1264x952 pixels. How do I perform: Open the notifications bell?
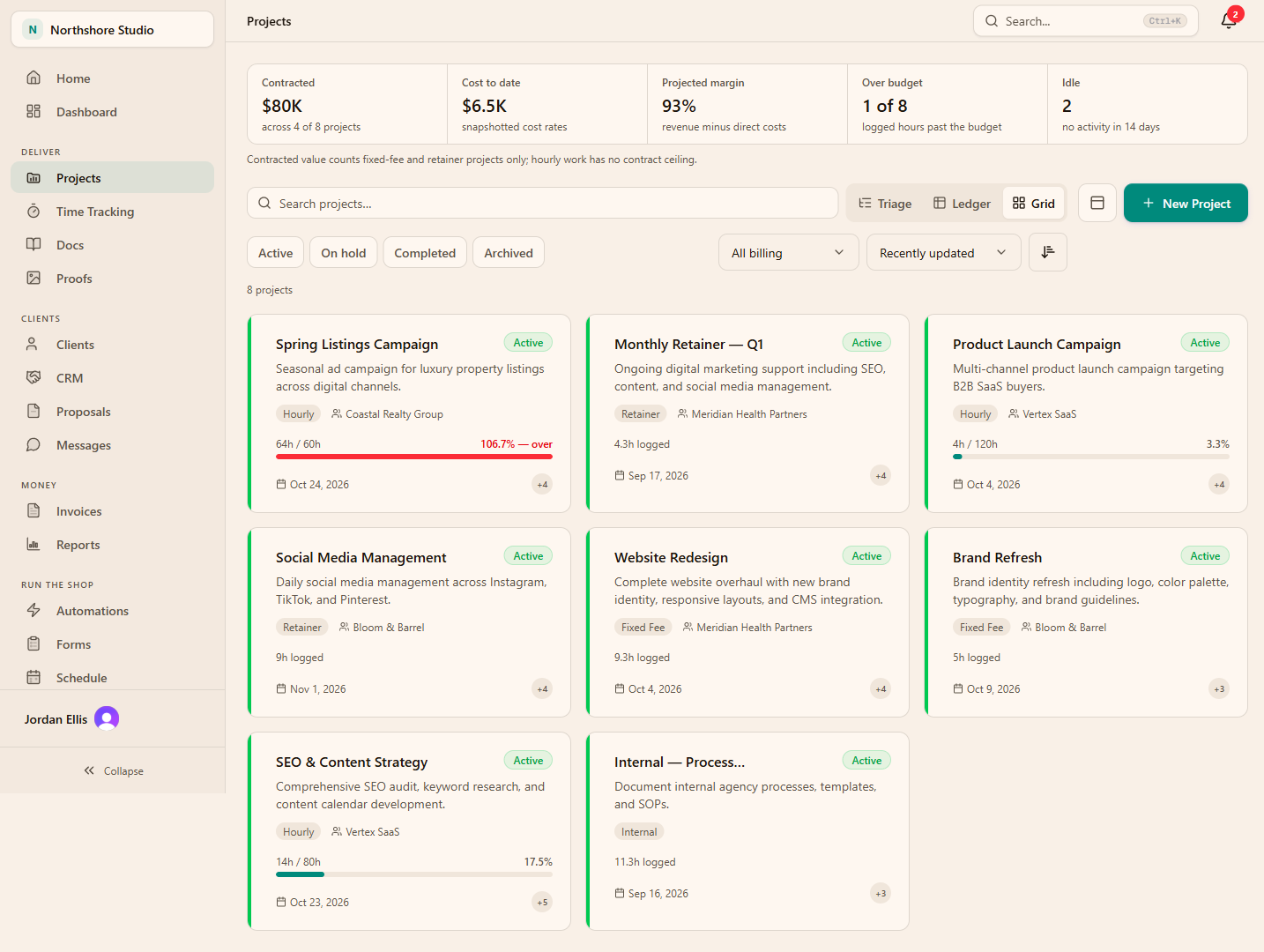tap(1229, 21)
